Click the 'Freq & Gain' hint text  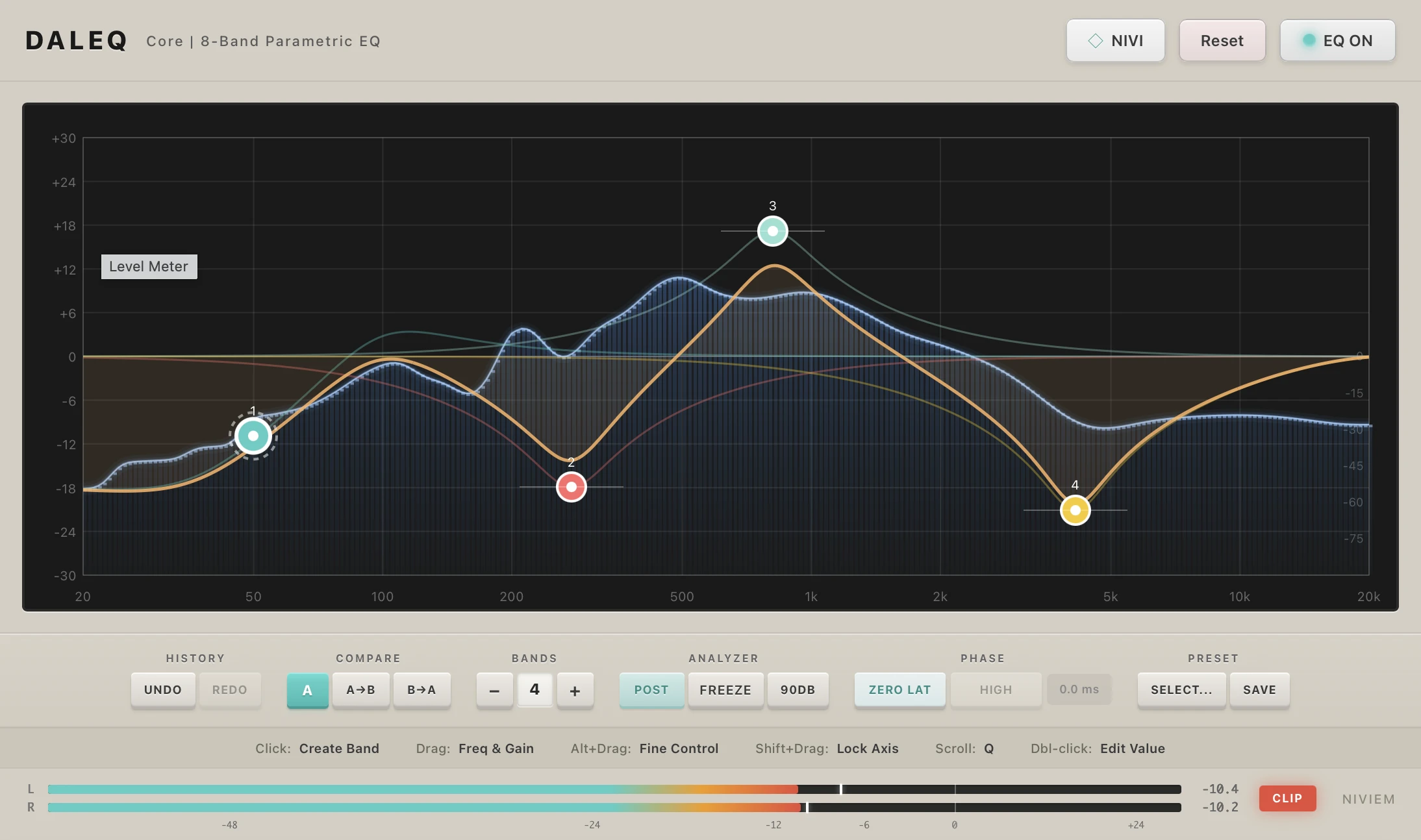[496, 748]
